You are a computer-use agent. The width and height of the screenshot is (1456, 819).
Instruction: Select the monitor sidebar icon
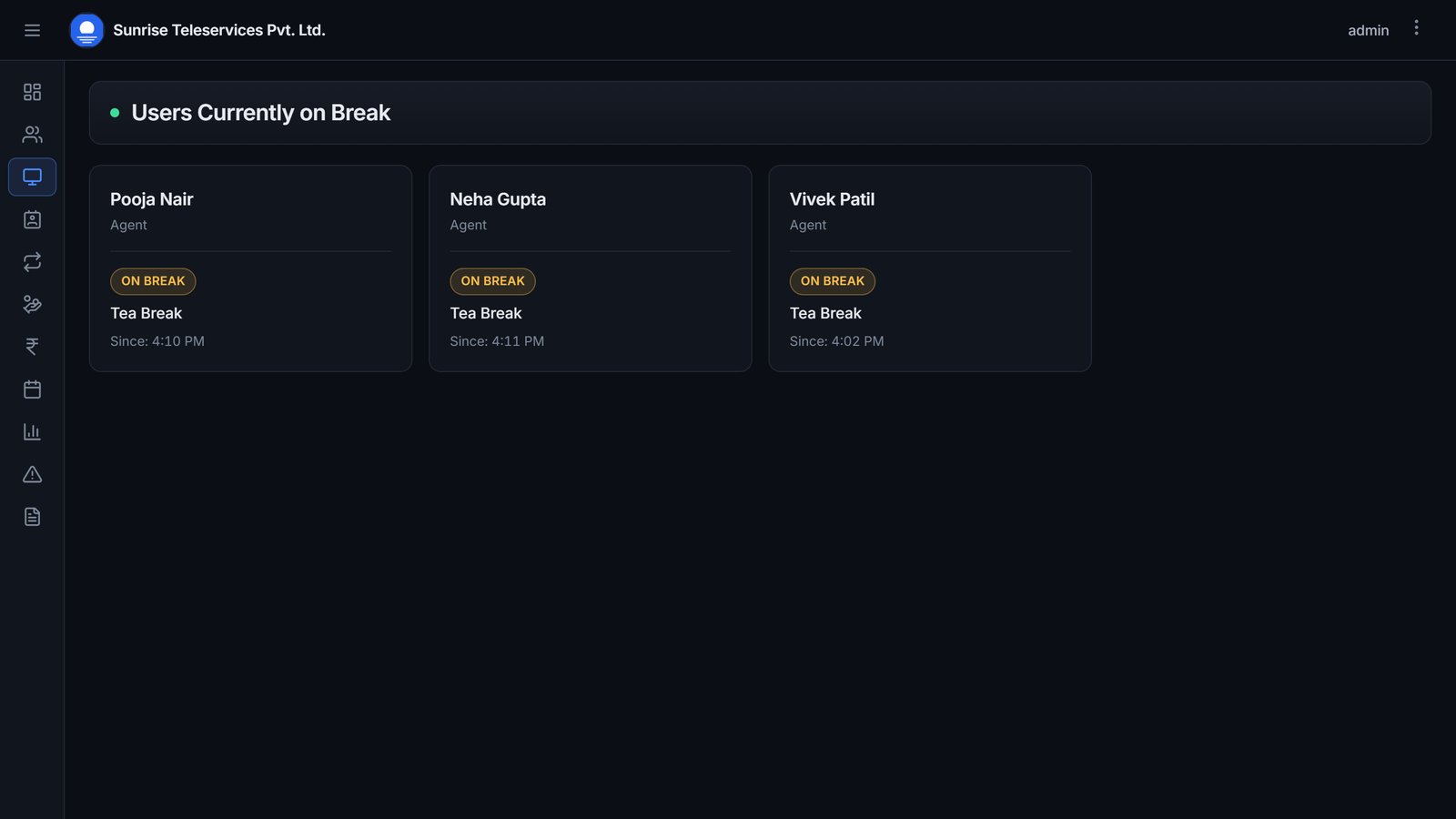(x=32, y=177)
